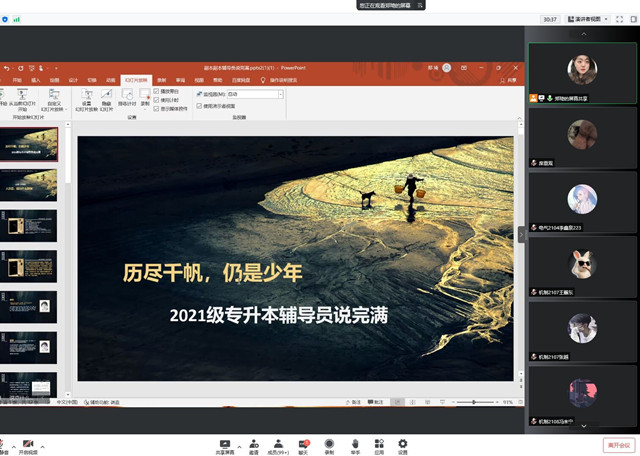Expand the arrow next to Start Video

pos(42,447)
